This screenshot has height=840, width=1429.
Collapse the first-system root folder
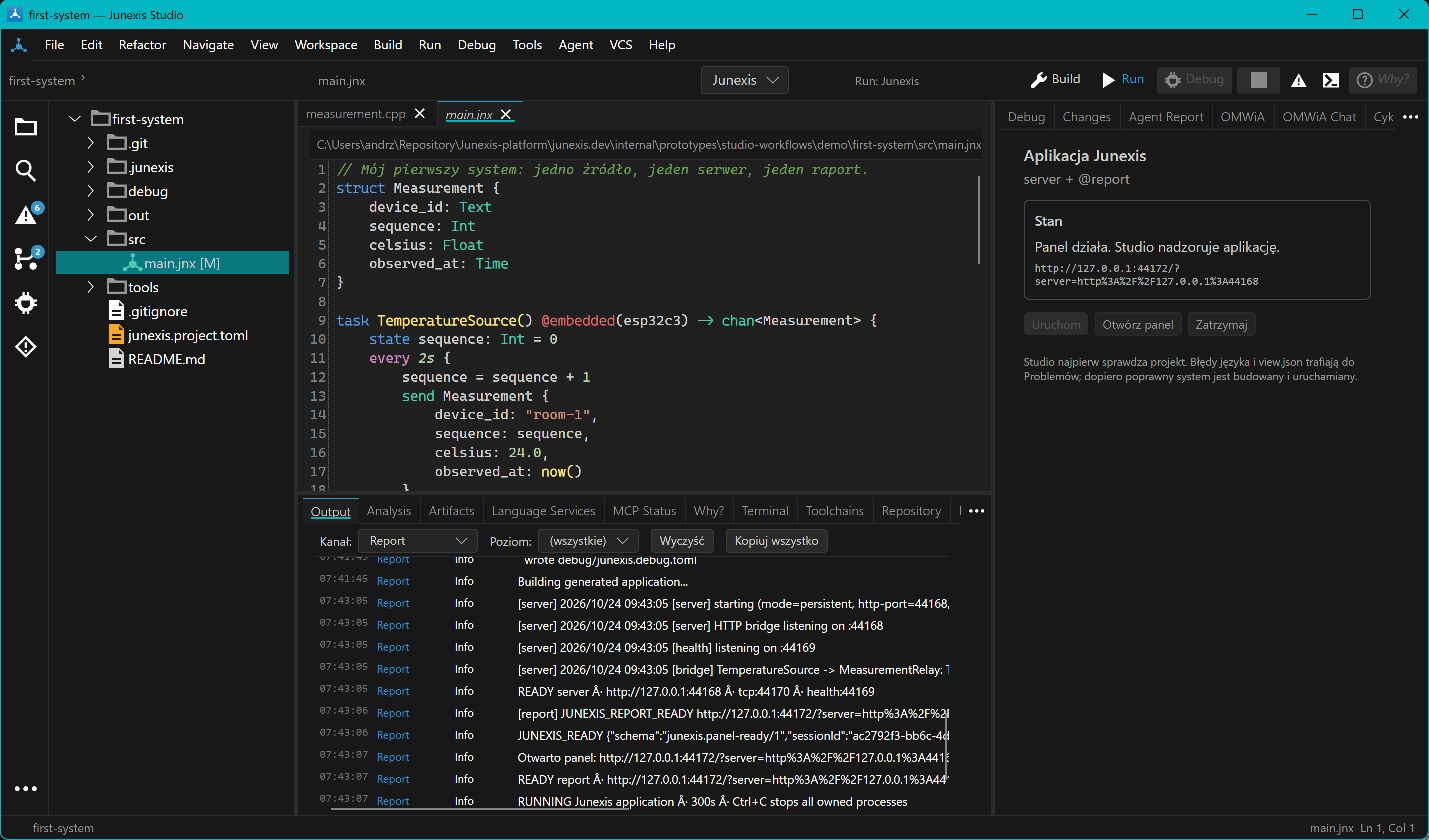[75, 119]
